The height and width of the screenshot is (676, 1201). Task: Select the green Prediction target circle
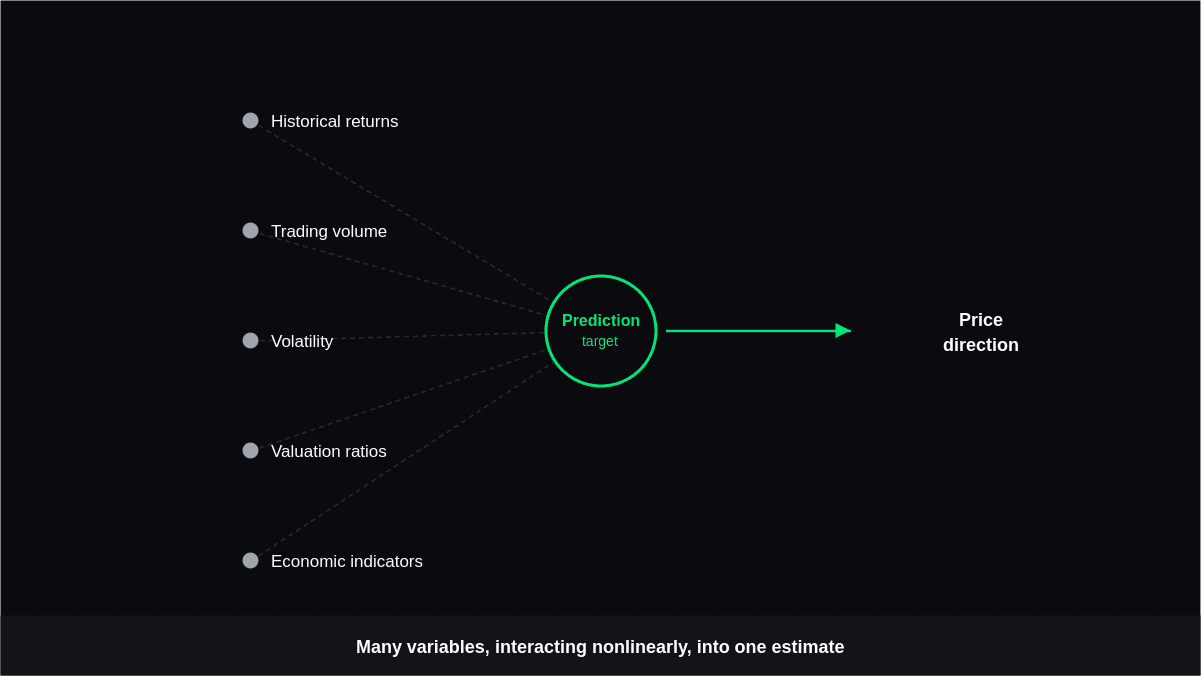601,331
